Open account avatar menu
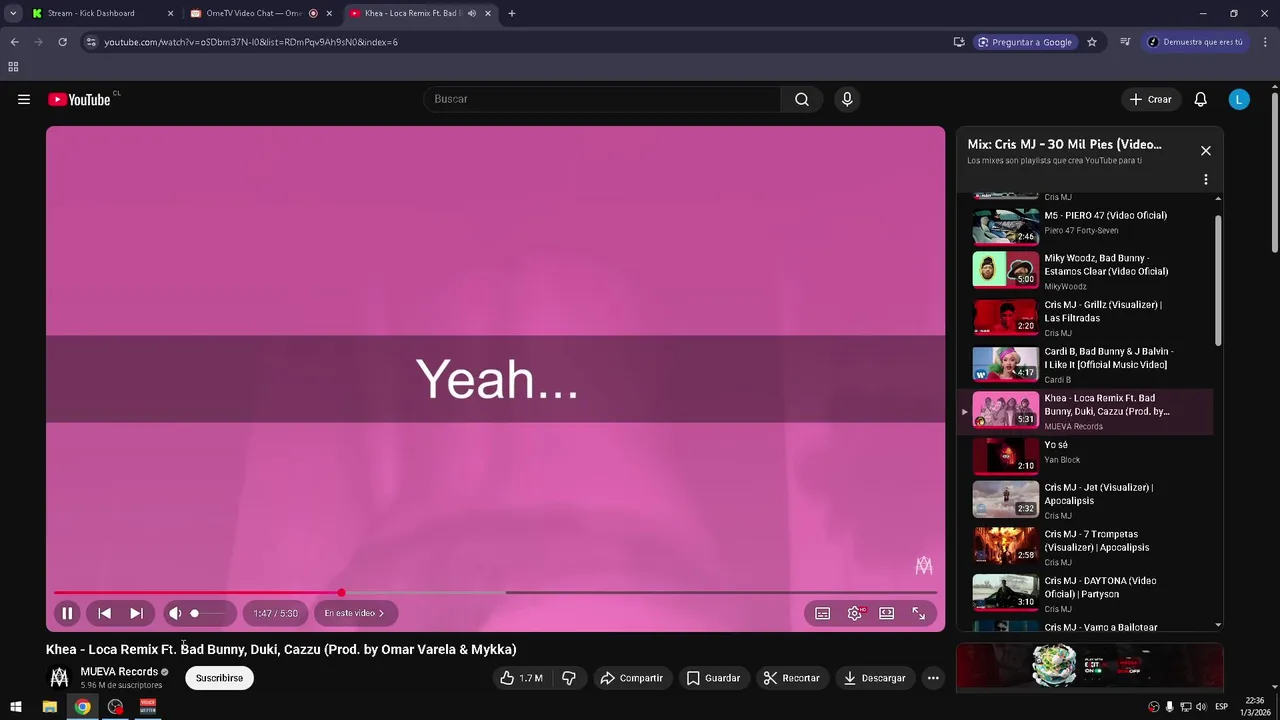Viewport: 1280px width, 720px height. point(1239,99)
